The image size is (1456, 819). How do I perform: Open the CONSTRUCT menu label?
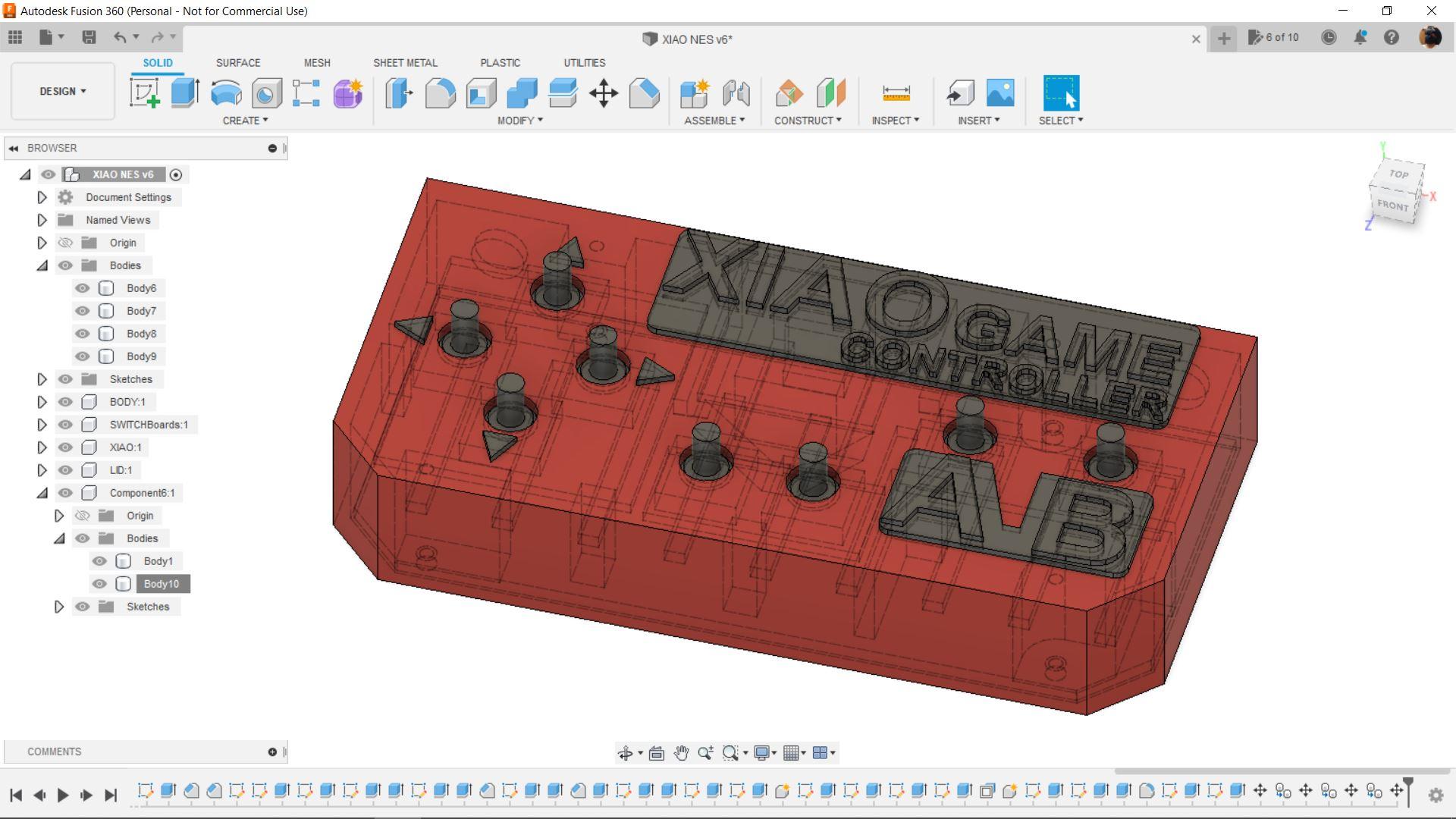coord(808,121)
